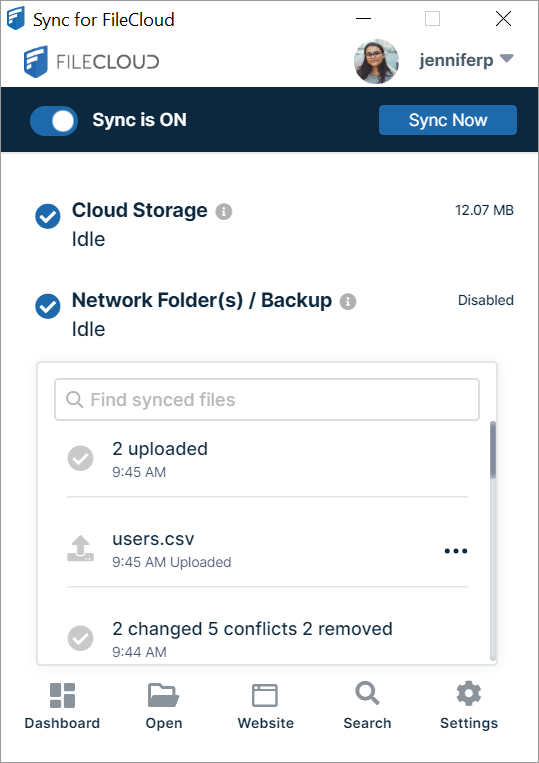
Task: Click Cloud Storage status checkmark
Action: (x=48, y=216)
